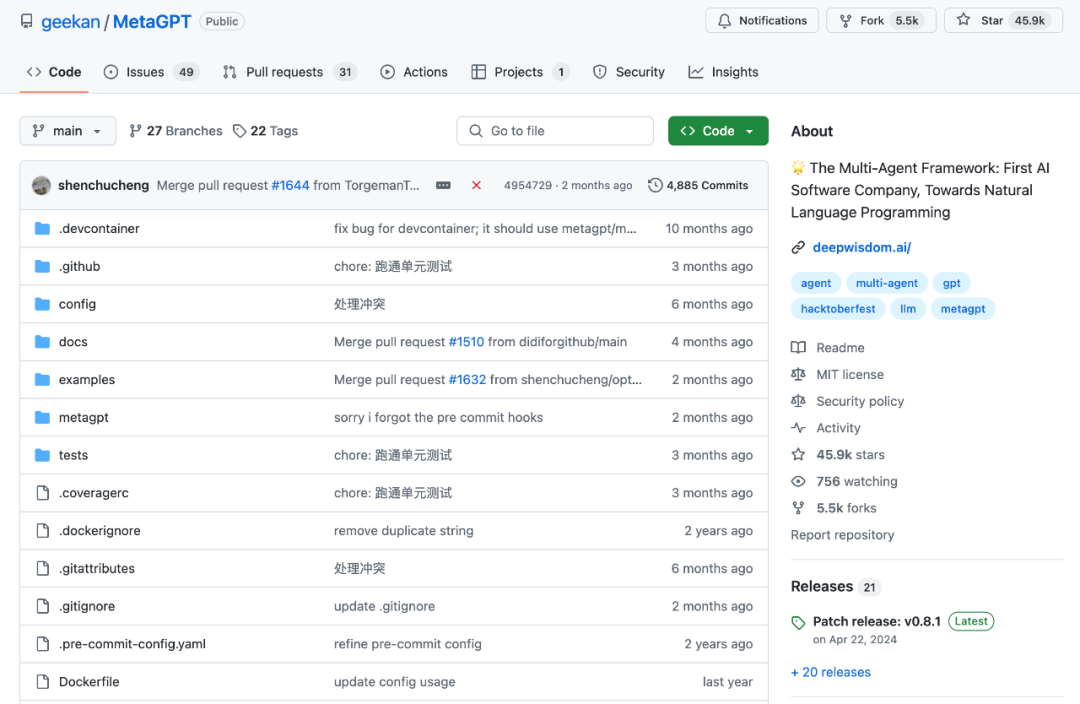Click the Fork icon in header
Image resolution: width=1080 pixels, height=704 pixels.
pos(845,21)
